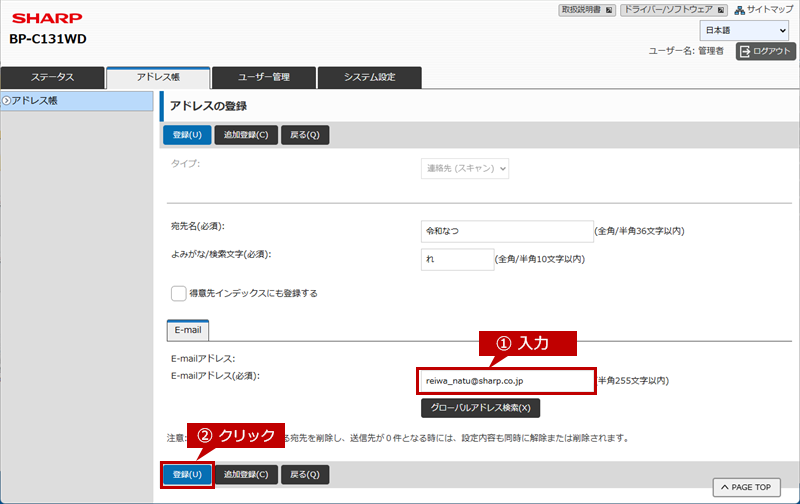Click the top 追加登録(C) button
The image size is (800, 504).
coord(246,135)
